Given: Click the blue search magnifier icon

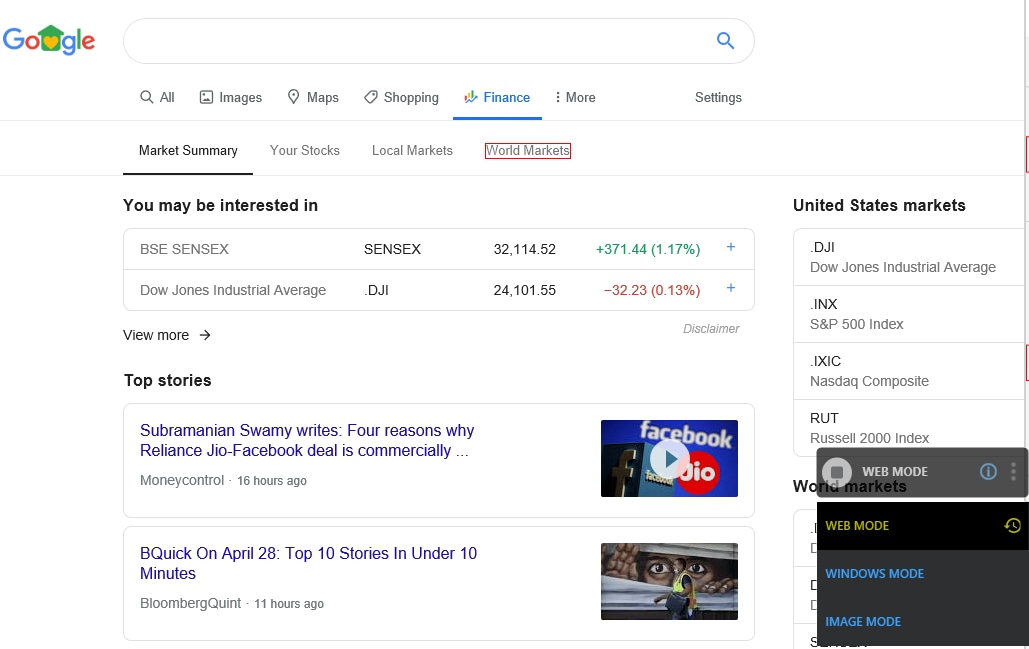Looking at the screenshot, I should tap(725, 41).
